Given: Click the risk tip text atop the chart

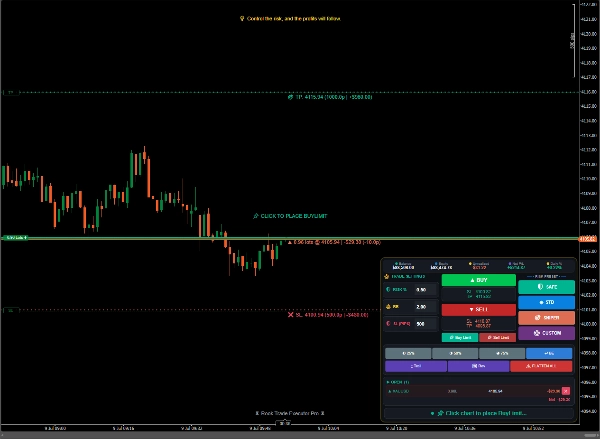Looking at the screenshot, I should coord(293,18).
